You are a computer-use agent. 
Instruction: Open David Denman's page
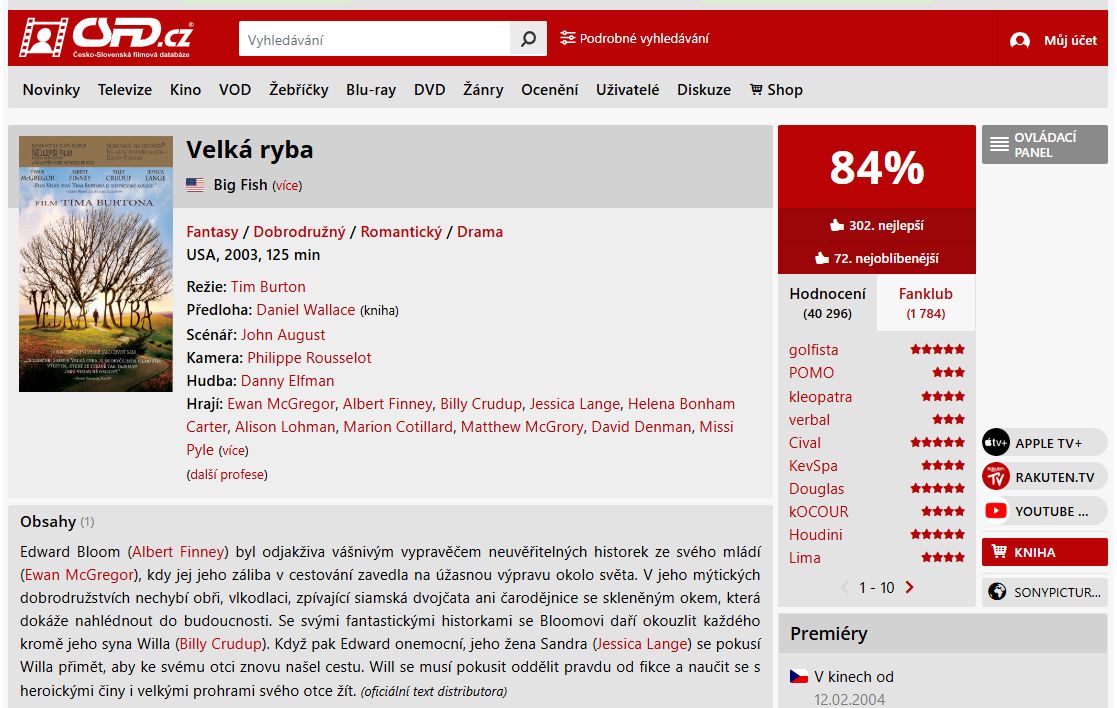click(641, 427)
